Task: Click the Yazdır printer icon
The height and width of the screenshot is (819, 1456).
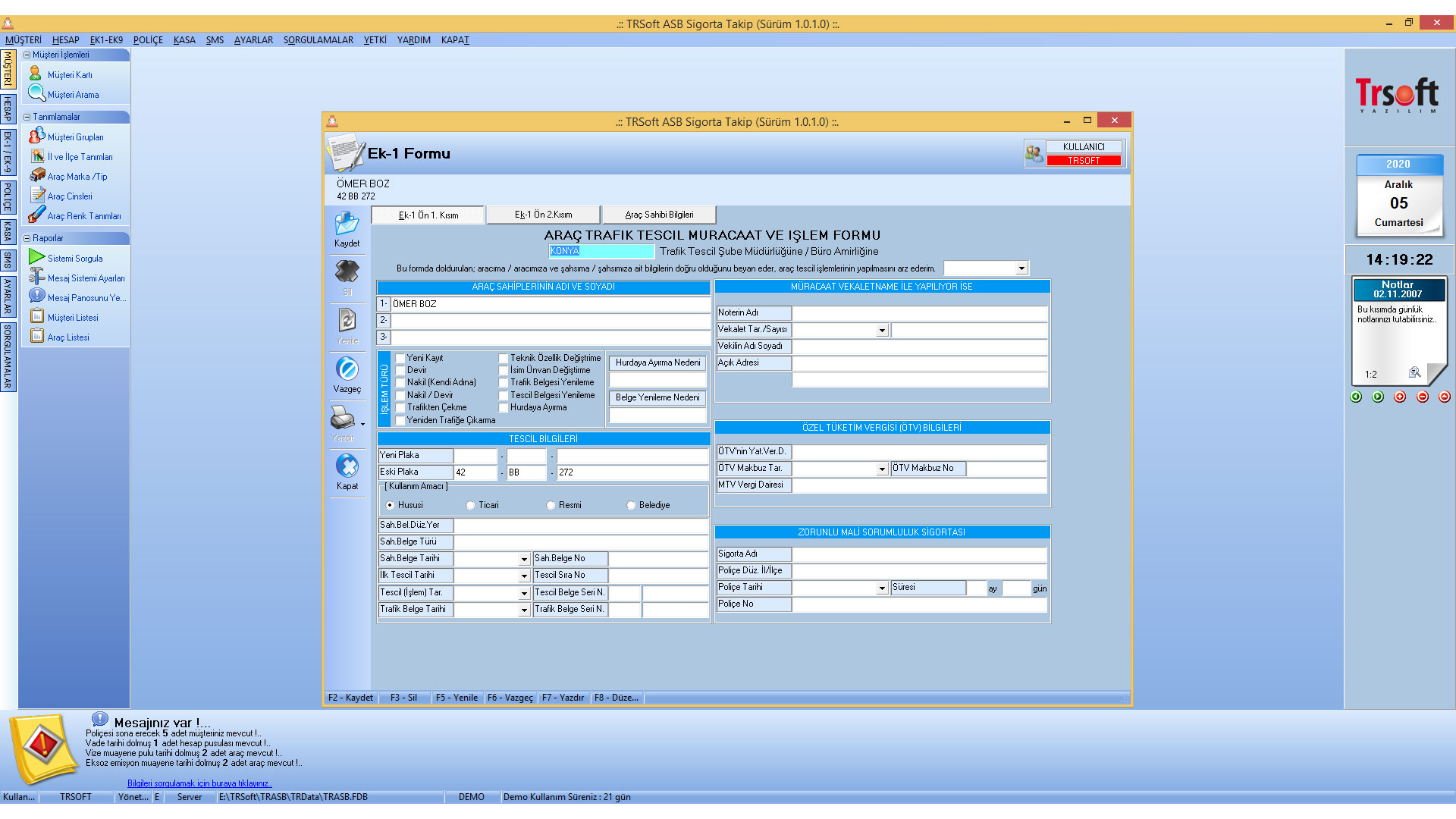Action: coord(343,417)
